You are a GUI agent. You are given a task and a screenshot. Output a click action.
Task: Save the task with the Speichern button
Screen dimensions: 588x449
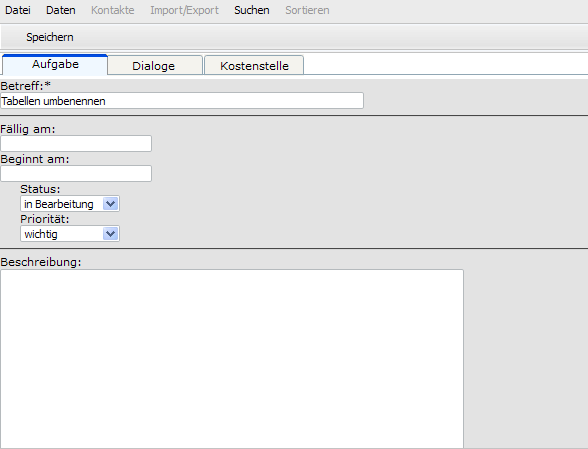(50, 37)
